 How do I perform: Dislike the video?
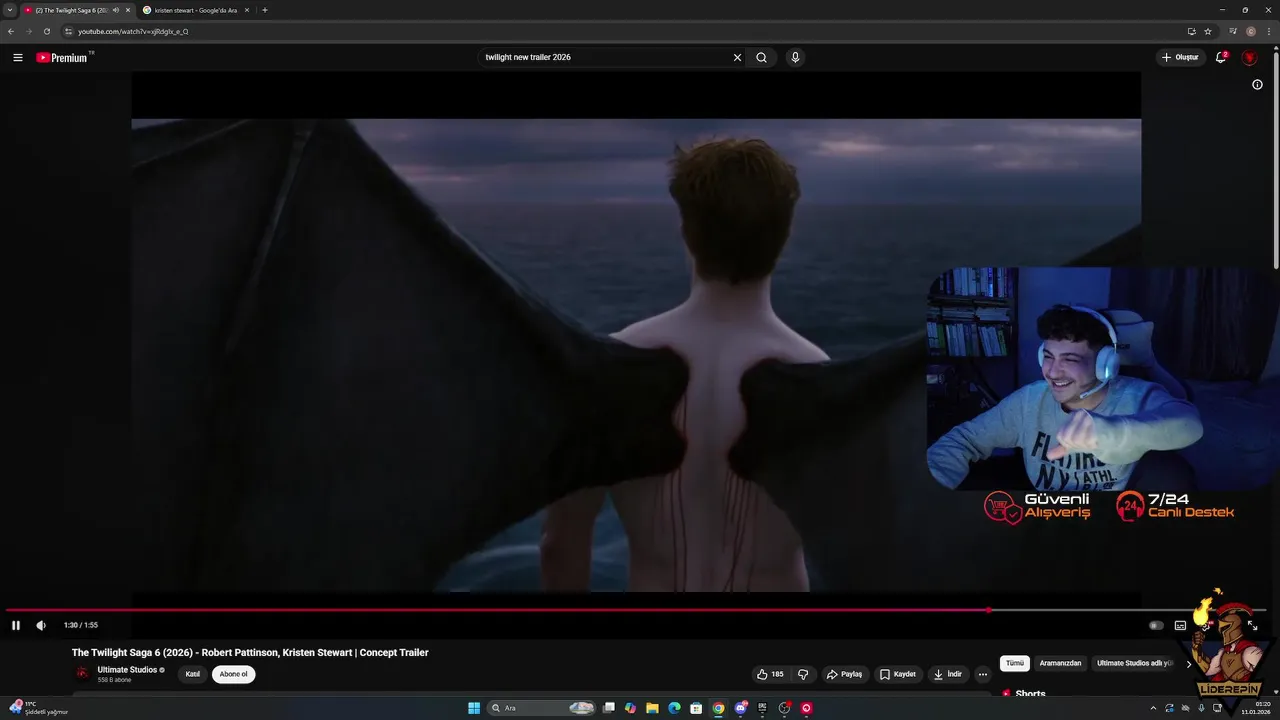point(802,674)
